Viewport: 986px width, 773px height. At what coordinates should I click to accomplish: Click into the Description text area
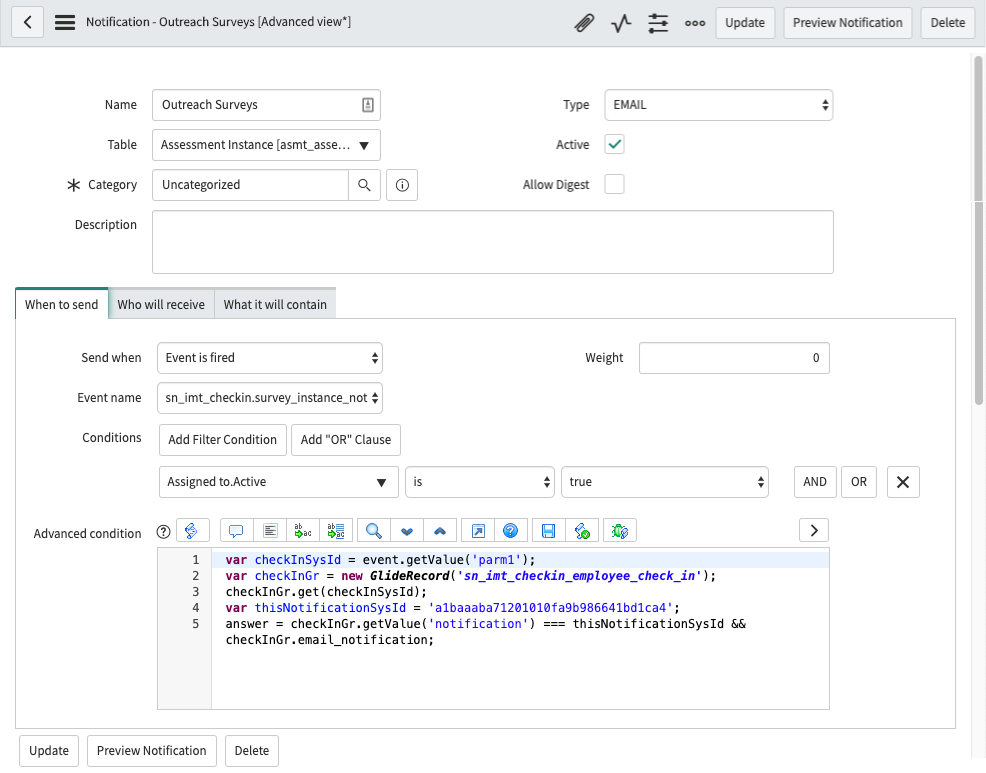(x=492, y=242)
